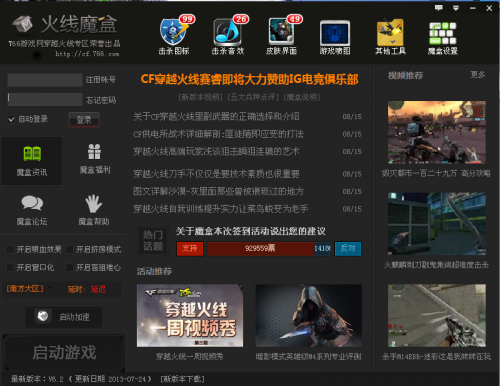Open article 穿越火线刀手不仅仅是要技术
The width and height of the screenshot is (500, 386).
coord(216,174)
